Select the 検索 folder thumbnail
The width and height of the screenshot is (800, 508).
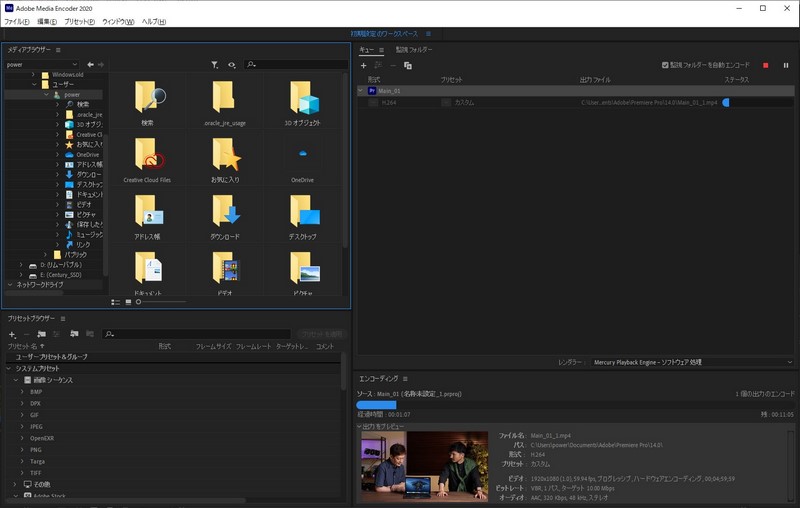point(148,104)
